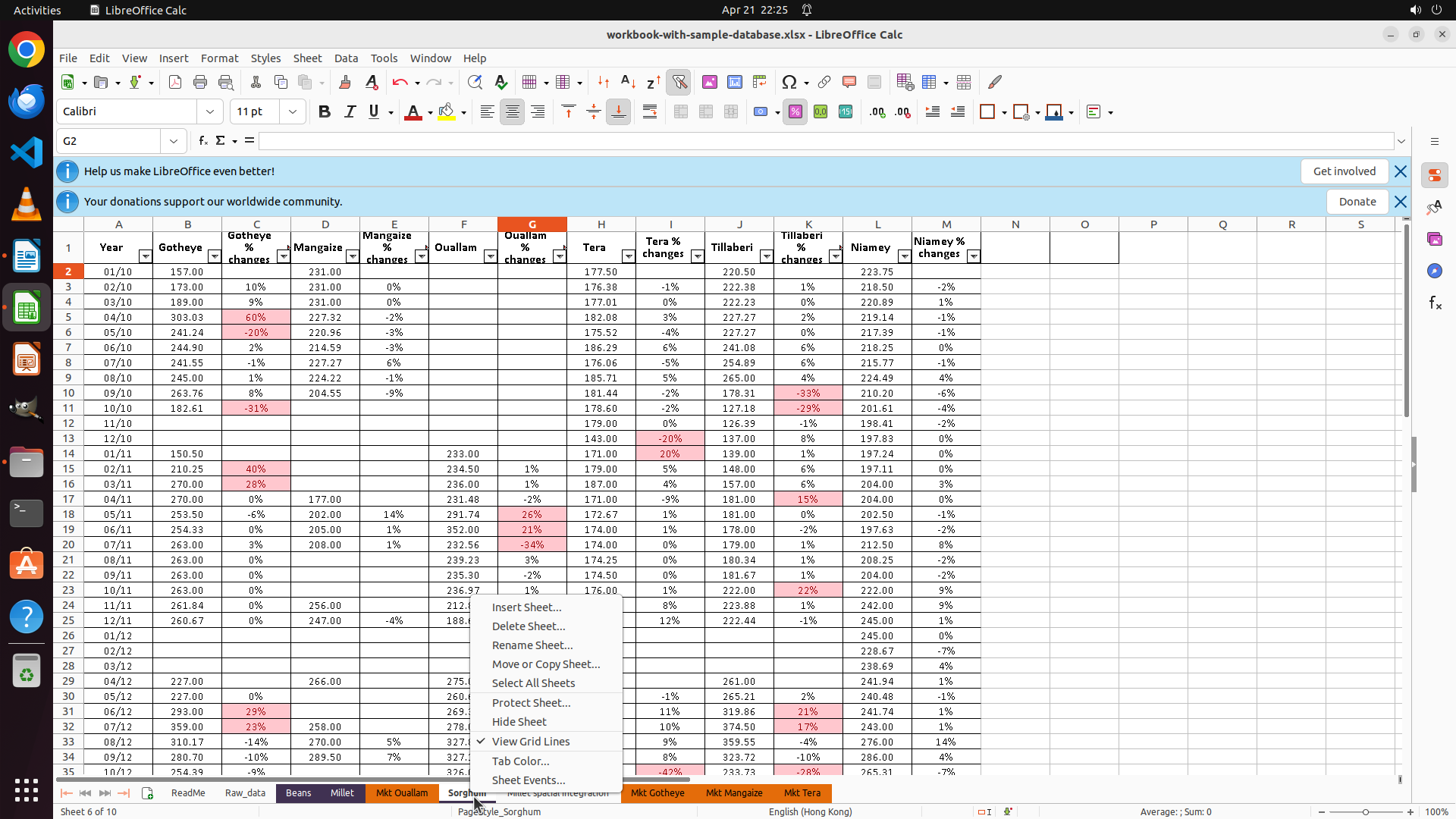
Task: Open sidebar Navigator compass icon
Action: 1434,271
